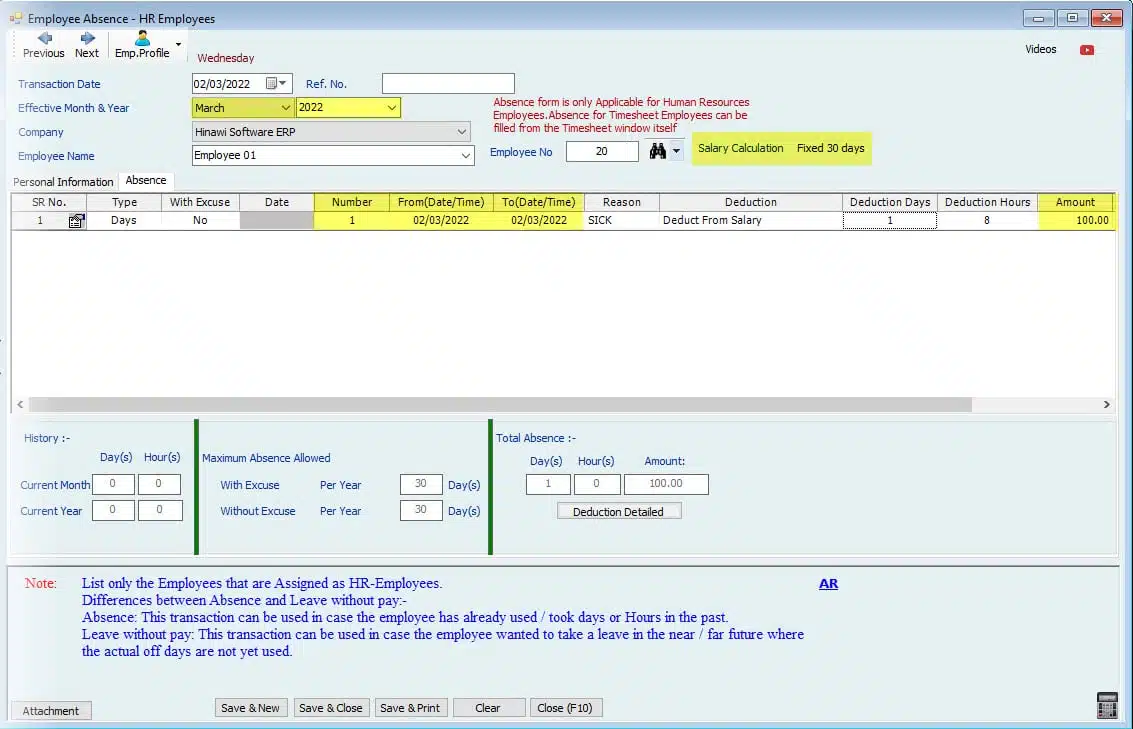Screen dimensions: 1133x729
Task: Click Save & Close button
Action: coord(331,708)
